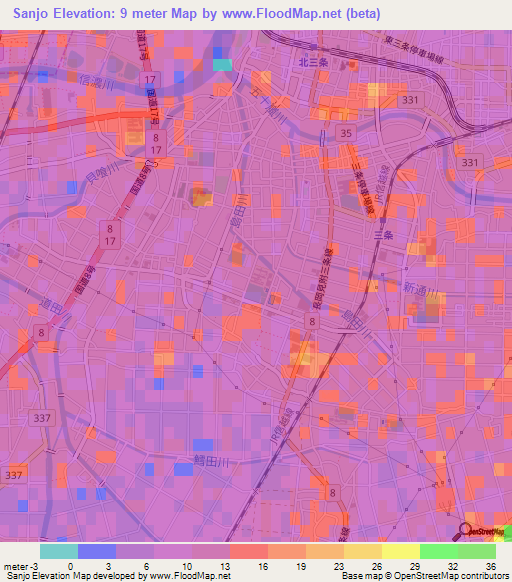Select the blue 0 meter legend swatch

(97, 552)
